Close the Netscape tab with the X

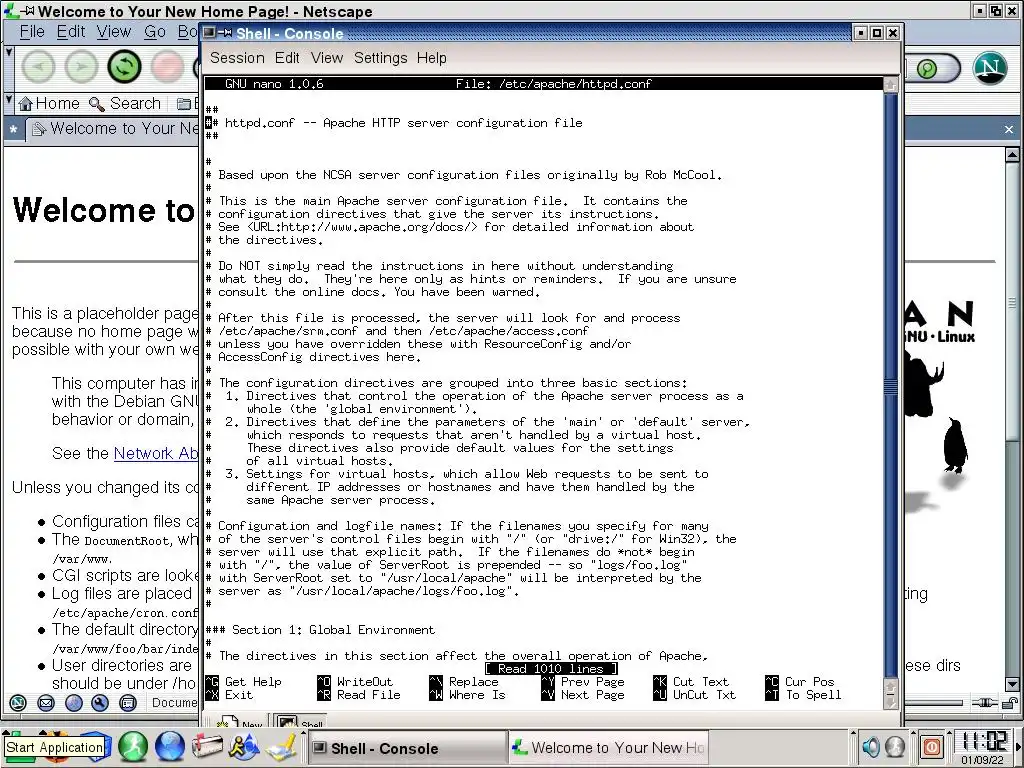[x=1009, y=129]
